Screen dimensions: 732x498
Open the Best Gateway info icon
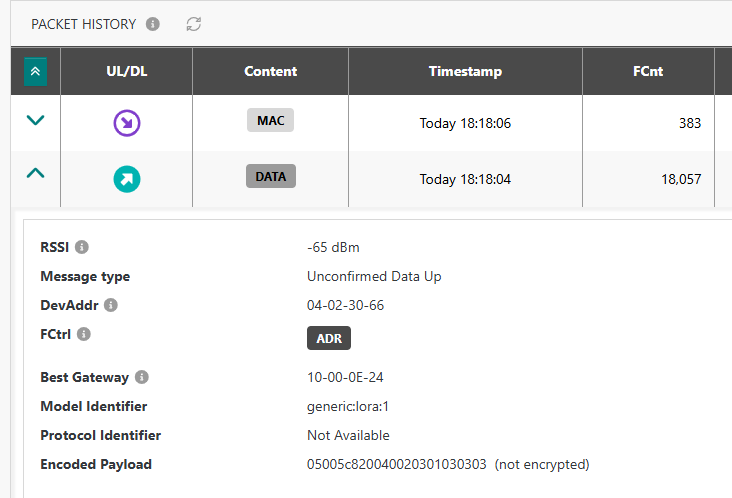point(142,377)
